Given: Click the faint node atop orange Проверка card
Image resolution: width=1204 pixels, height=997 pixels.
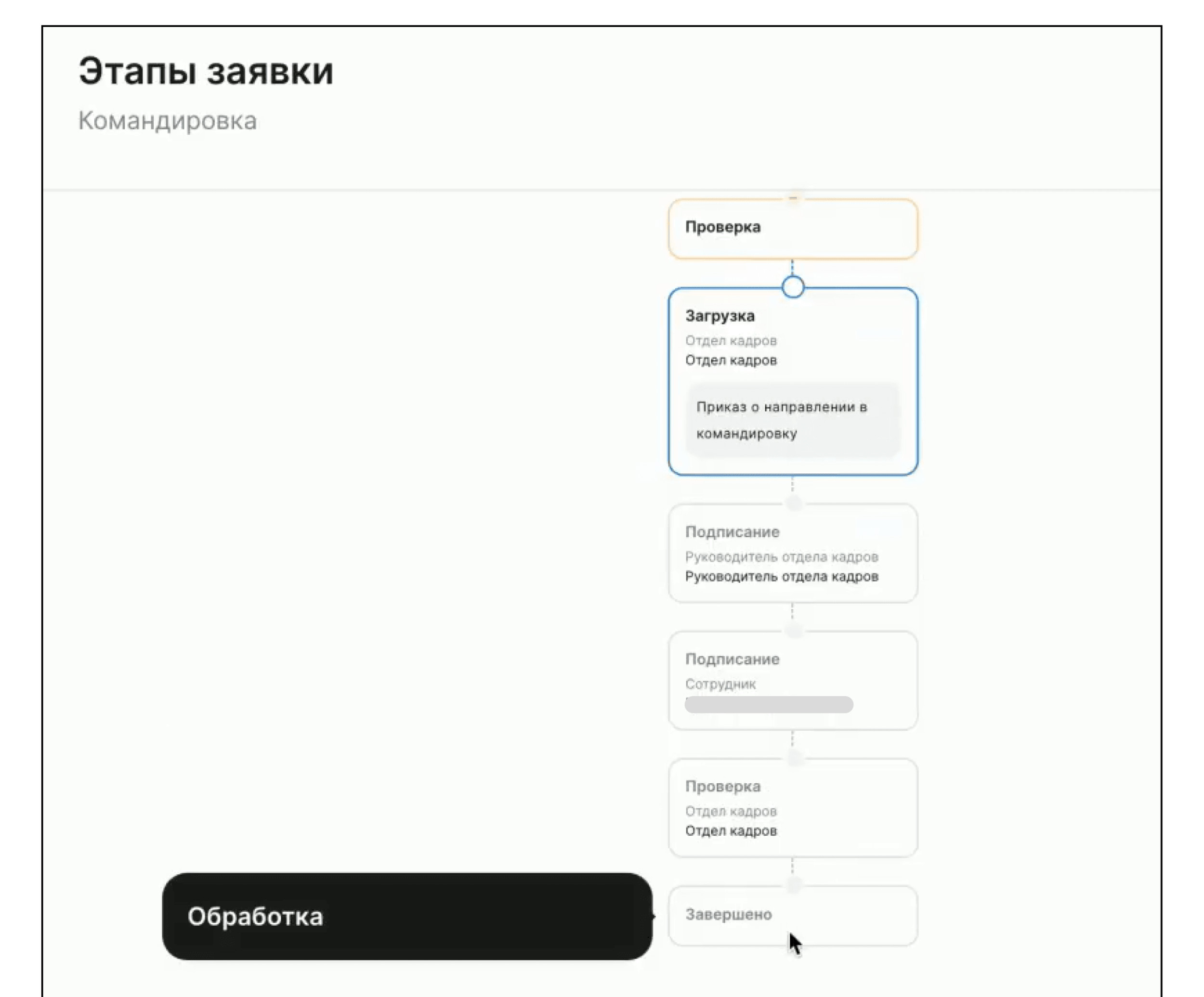Looking at the screenshot, I should 793,198.
